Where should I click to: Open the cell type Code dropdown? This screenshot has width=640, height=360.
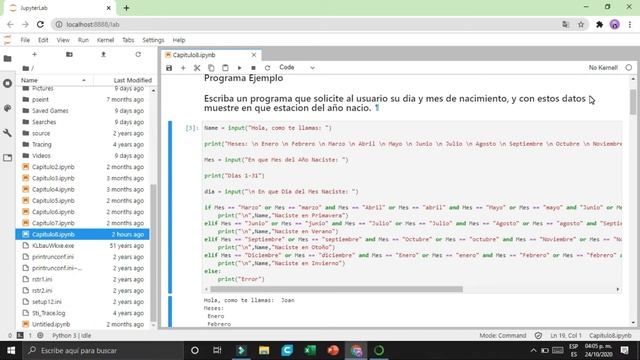pos(297,67)
